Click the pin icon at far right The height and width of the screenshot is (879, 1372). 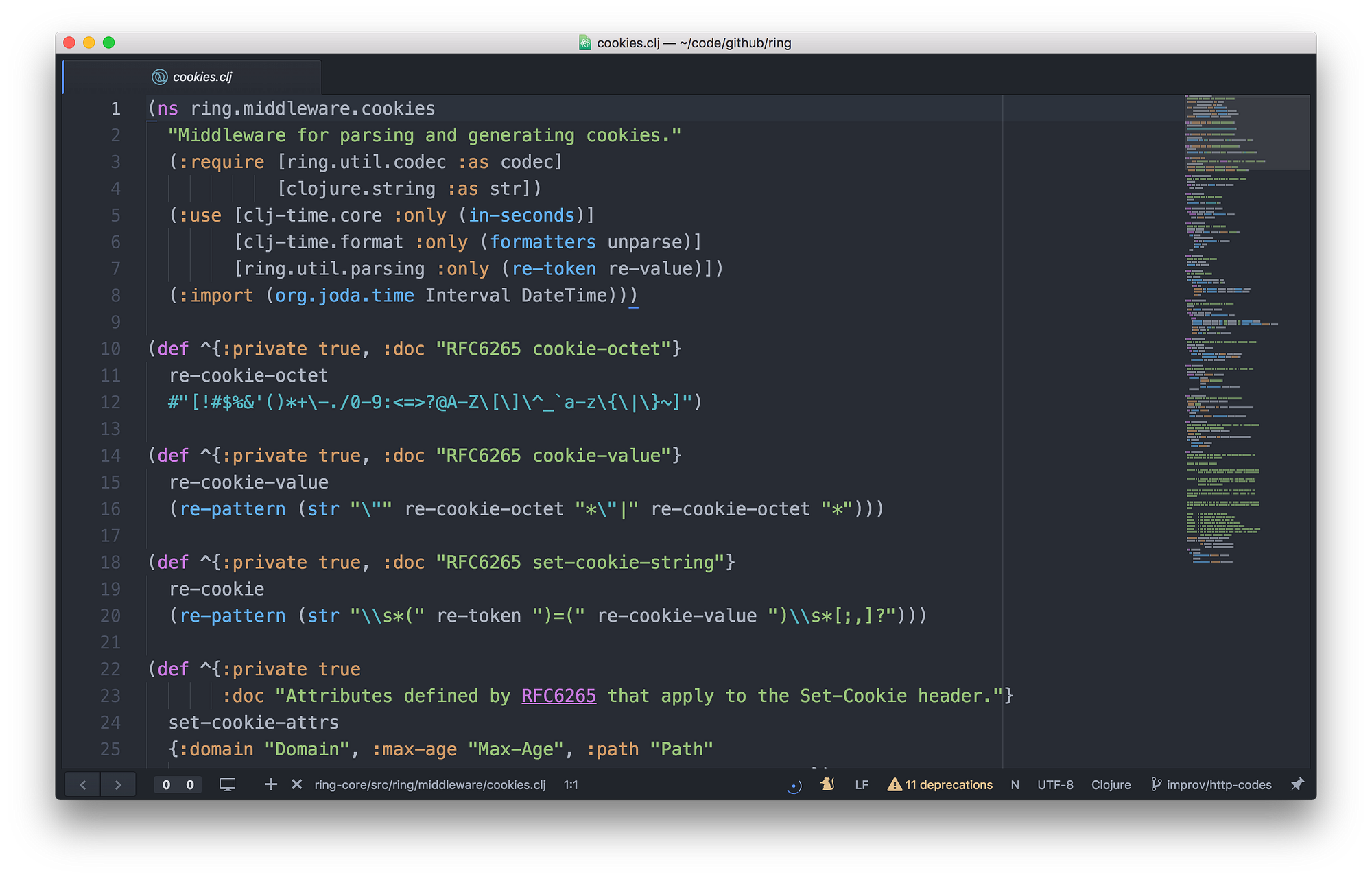(1297, 784)
